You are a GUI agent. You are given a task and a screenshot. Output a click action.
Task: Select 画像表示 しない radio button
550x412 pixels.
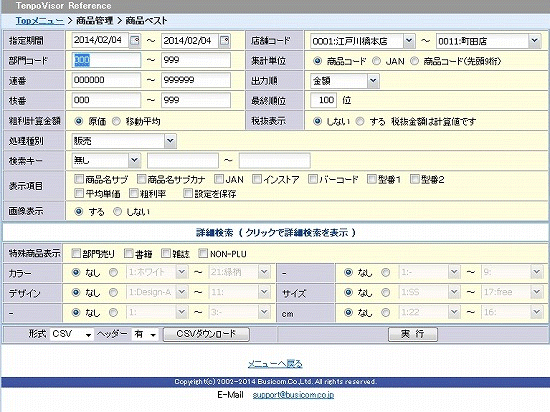click(x=117, y=211)
